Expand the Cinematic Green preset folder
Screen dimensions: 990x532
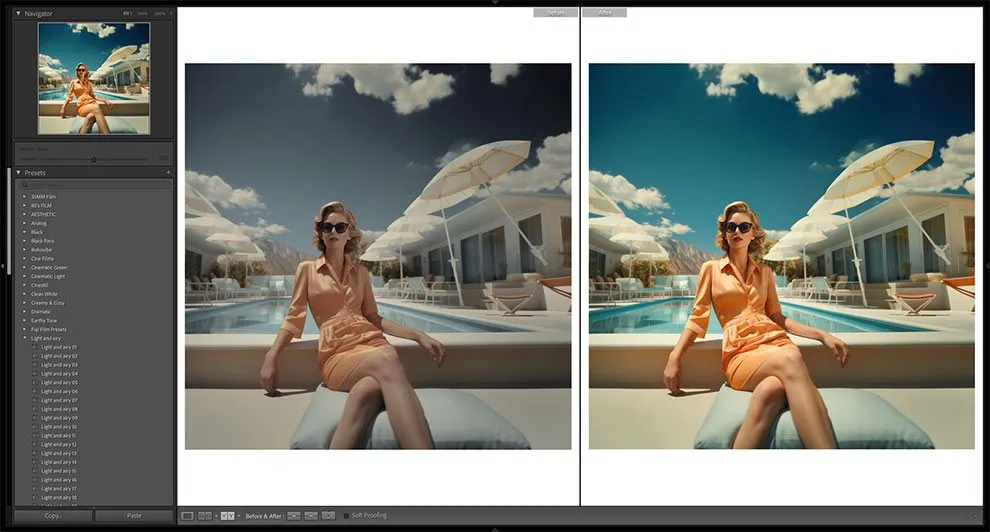click(x=25, y=267)
